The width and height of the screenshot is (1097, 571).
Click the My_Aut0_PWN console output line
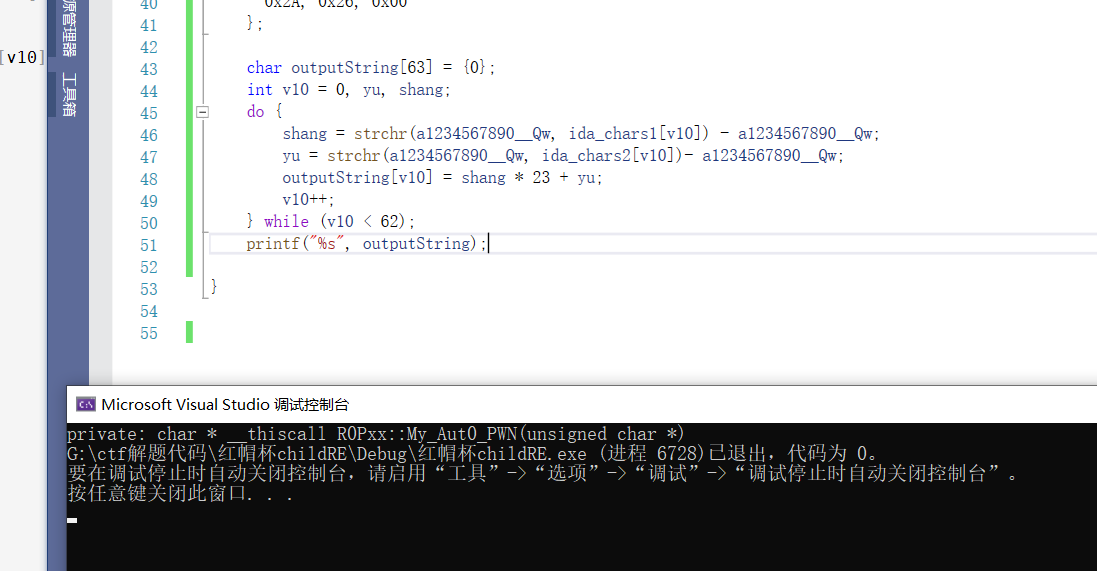tap(375, 434)
